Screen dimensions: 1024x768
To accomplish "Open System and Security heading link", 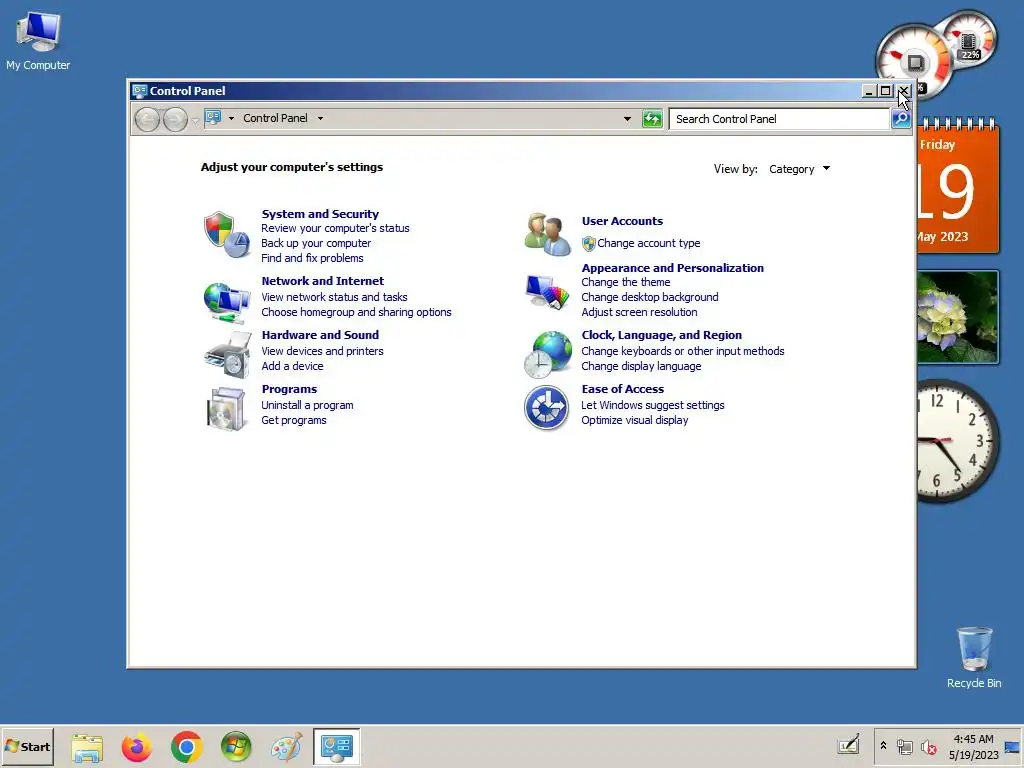I will click(320, 214).
